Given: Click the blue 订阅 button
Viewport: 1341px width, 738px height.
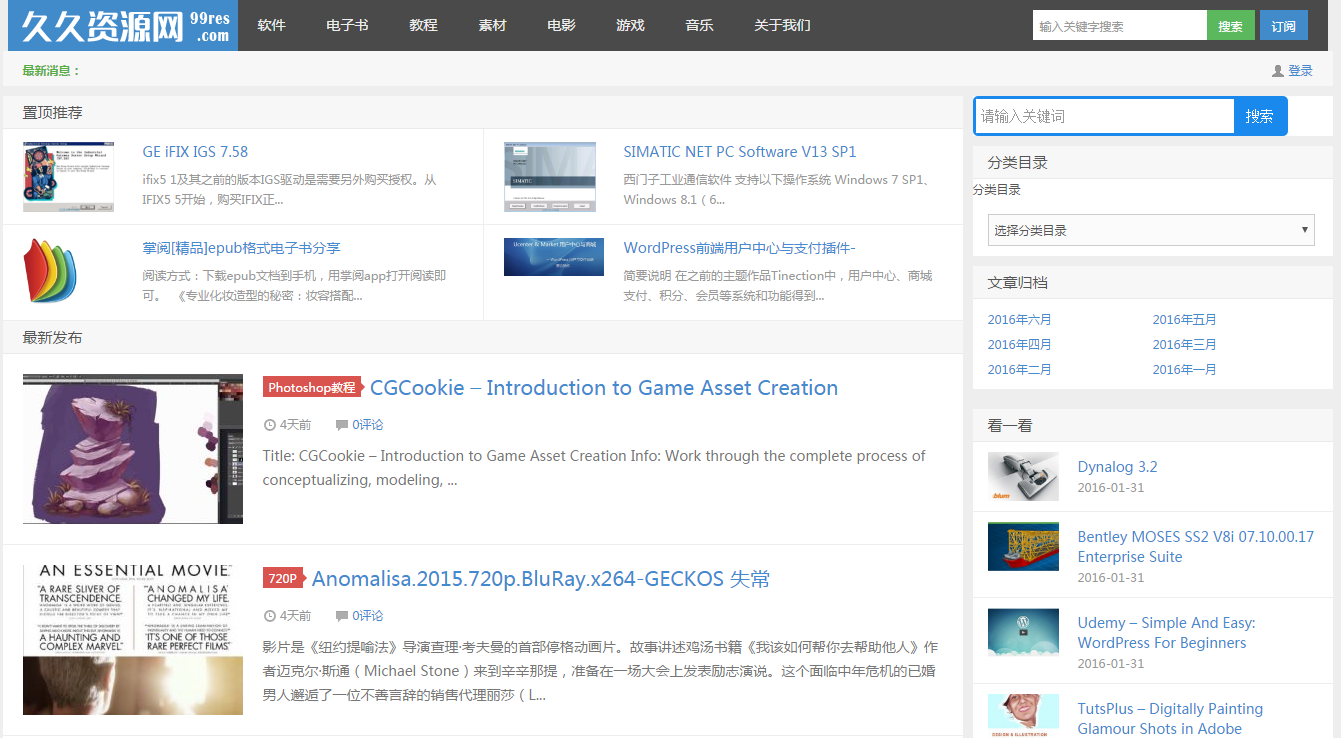Looking at the screenshot, I should pos(1283,26).
